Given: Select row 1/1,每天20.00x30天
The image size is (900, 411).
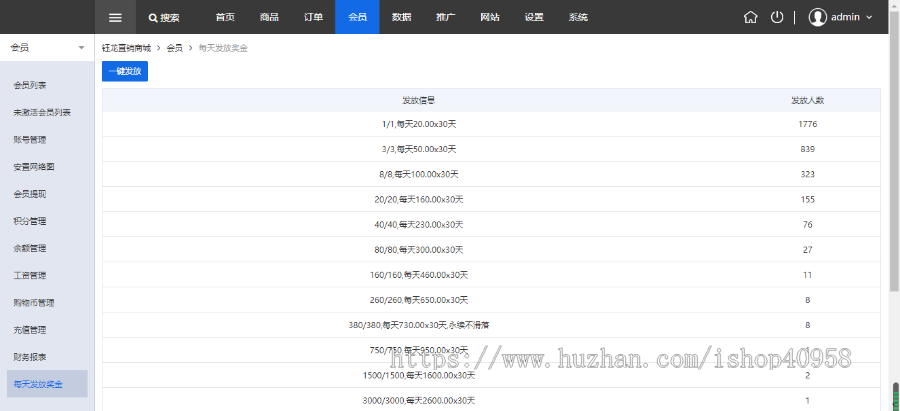Looking at the screenshot, I should pos(491,124).
